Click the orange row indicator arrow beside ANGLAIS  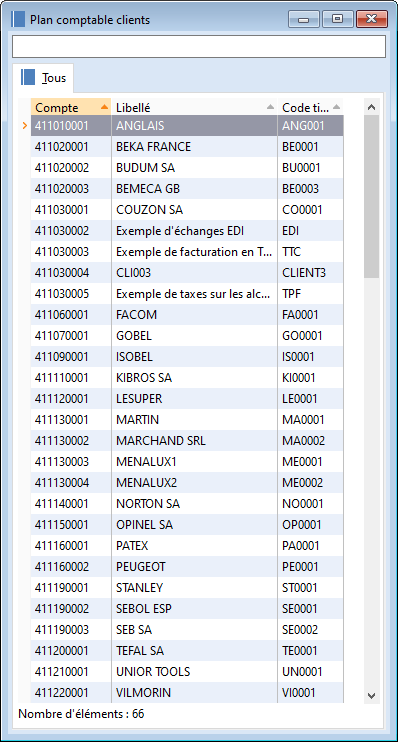(25, 126)
